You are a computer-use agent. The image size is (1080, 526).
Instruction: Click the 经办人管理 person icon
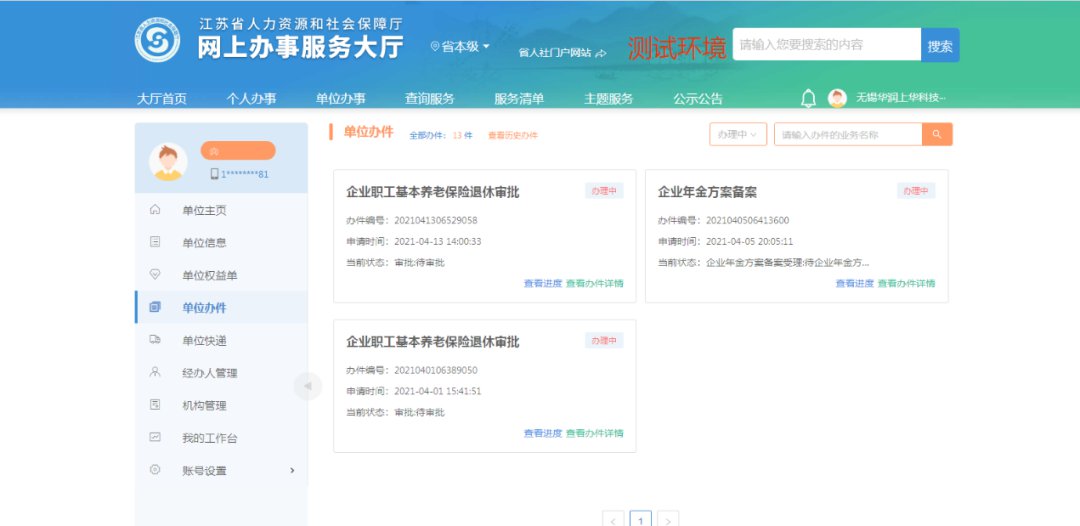point(155,372)
